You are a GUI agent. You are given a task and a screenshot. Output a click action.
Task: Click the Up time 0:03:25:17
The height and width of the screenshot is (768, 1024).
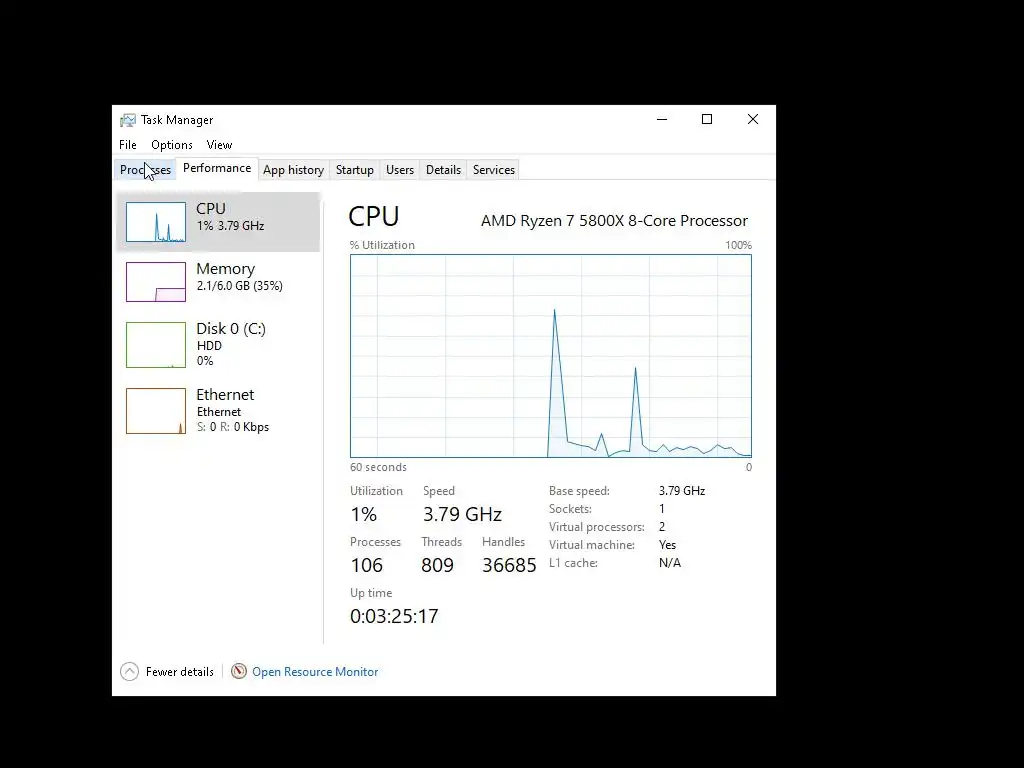click(x=394, y=616)
